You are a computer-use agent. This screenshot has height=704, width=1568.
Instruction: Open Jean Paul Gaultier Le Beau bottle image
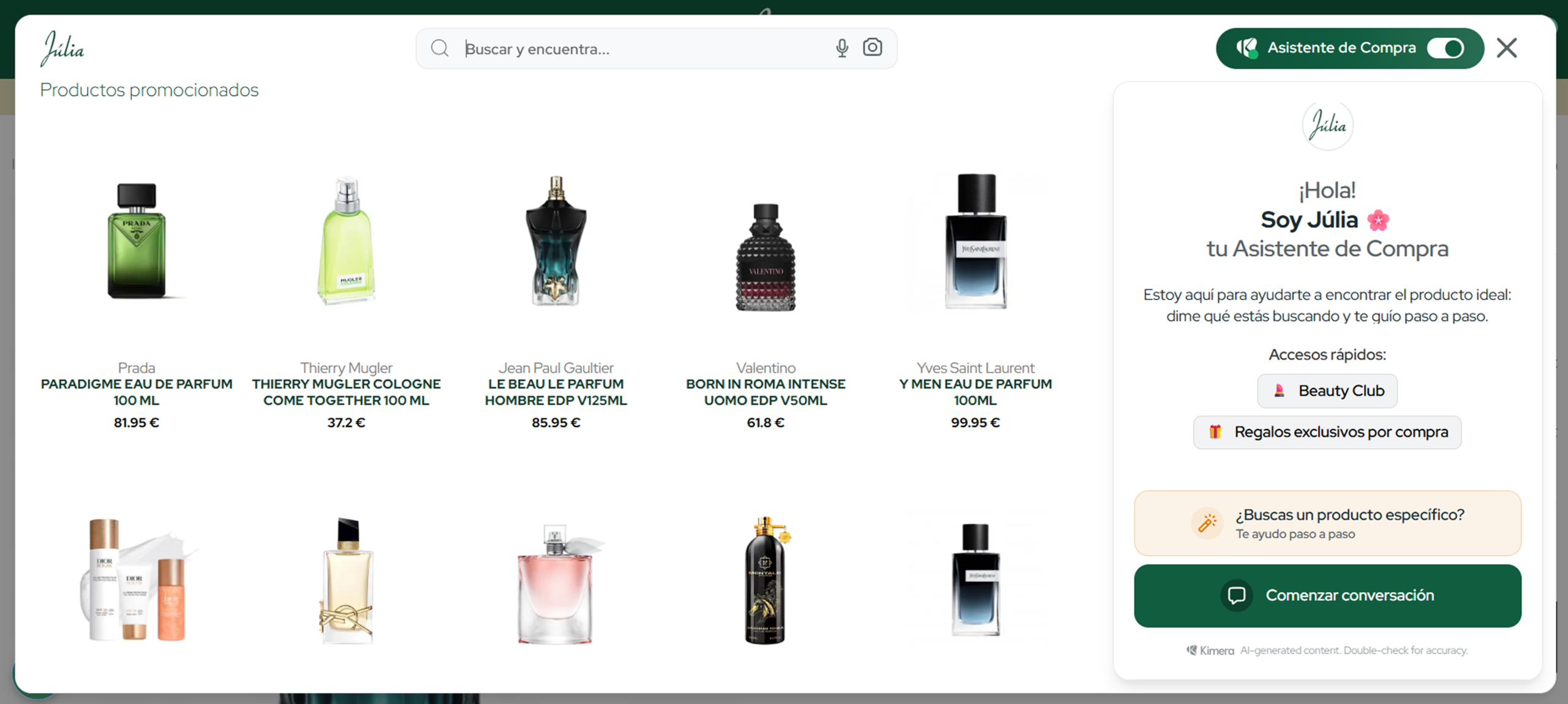click(x=556, y=240)
